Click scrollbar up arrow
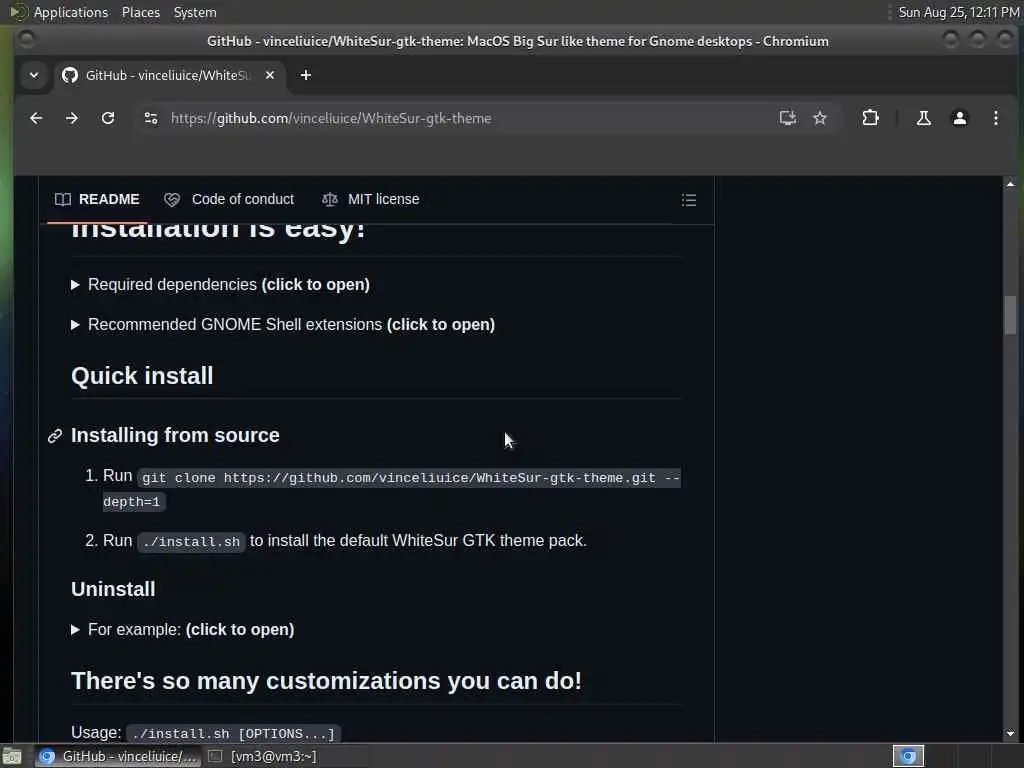 tap(1010, 185)
